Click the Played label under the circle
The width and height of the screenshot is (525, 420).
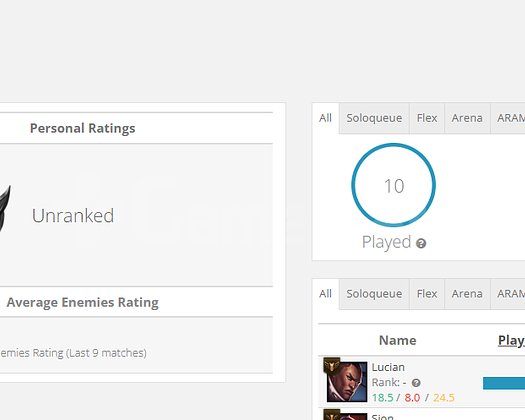[386, 242]
